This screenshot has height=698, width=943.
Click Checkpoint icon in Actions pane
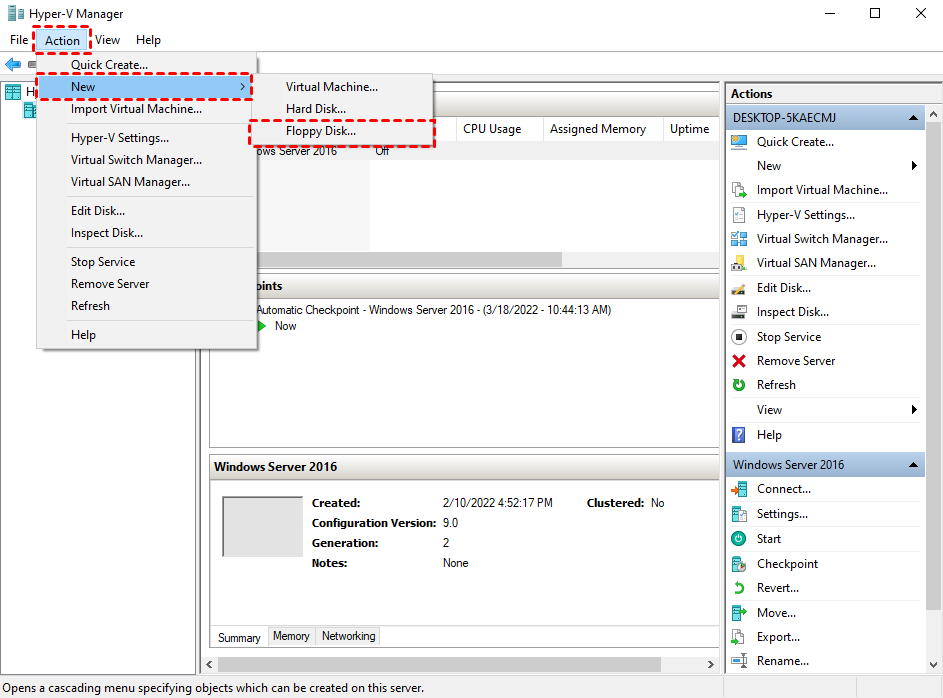[x=739, y=564]
